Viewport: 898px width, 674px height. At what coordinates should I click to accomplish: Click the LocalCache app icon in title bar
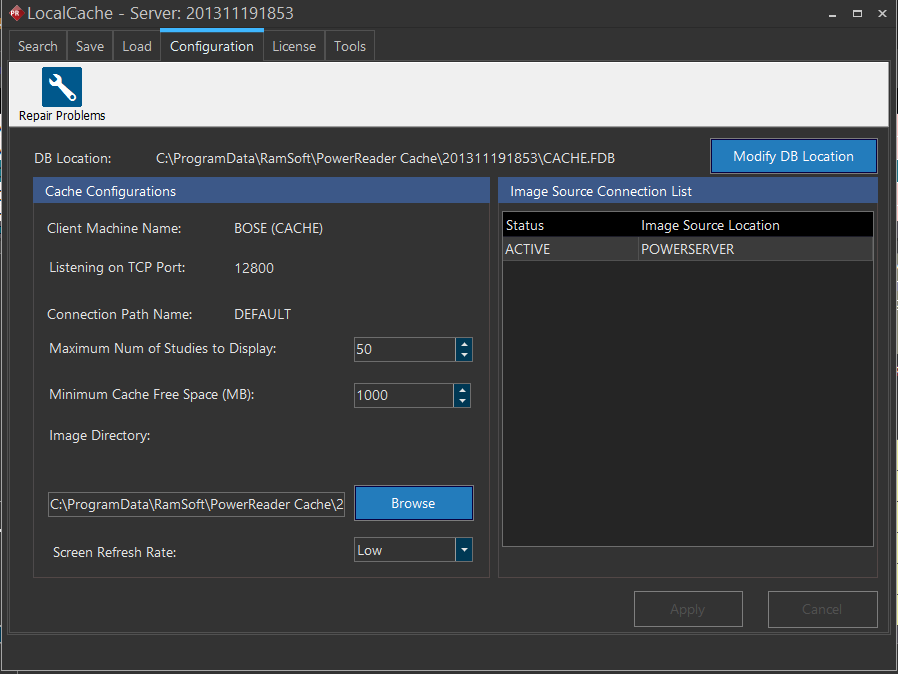pyautogui.click(x=15, y=14)
